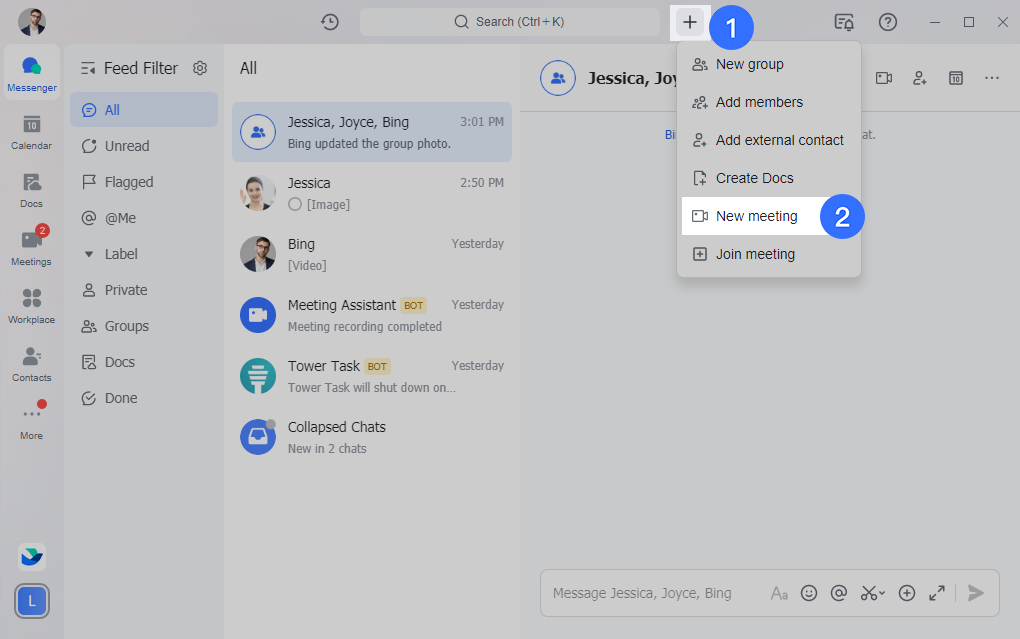Click the Search bar field
Viewport: 1020px width, 639px height.
[x=509, y=22]
